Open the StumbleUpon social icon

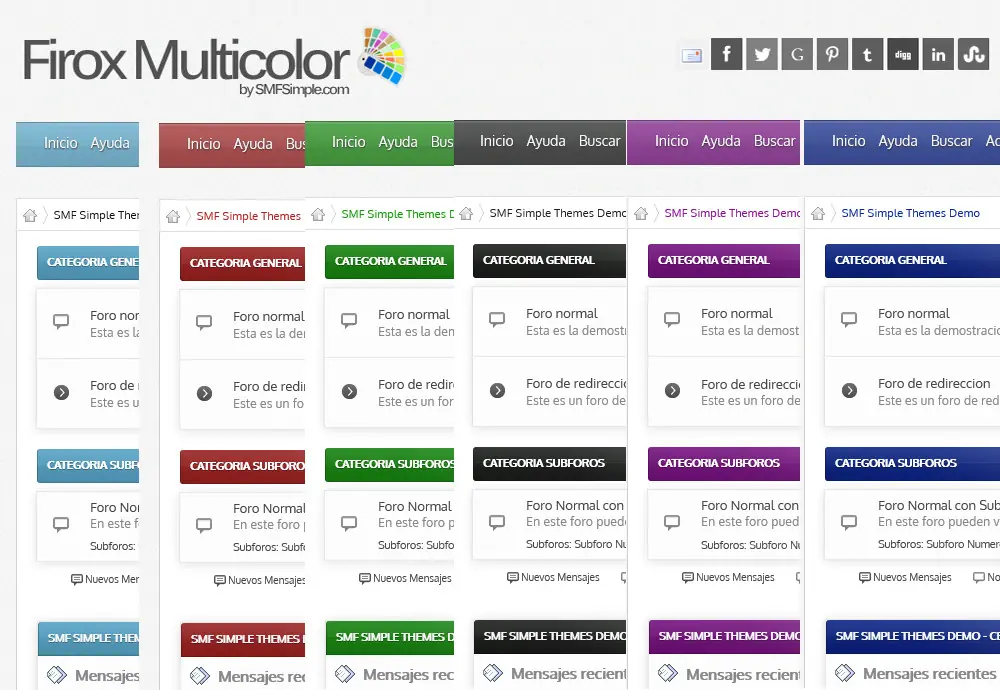pos(973,54)
